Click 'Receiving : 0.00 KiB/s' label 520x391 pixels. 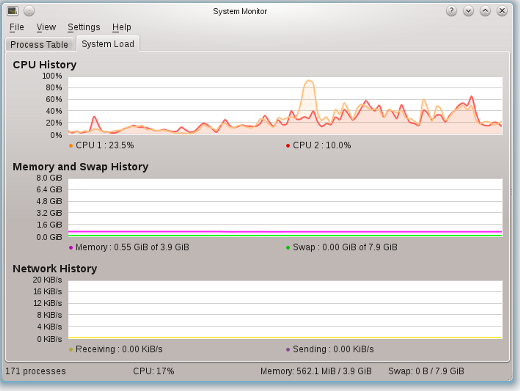119,349
